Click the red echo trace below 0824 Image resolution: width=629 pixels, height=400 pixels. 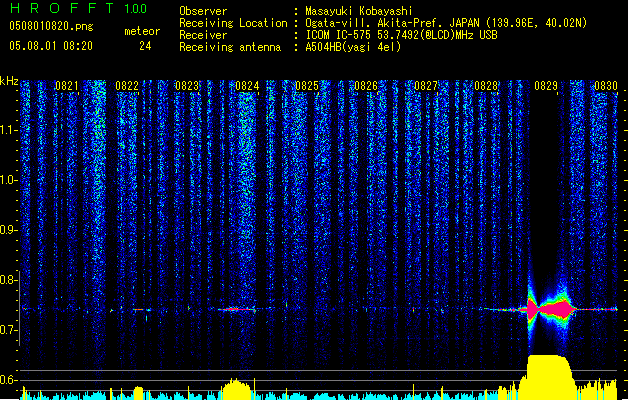tap(239, 309)
